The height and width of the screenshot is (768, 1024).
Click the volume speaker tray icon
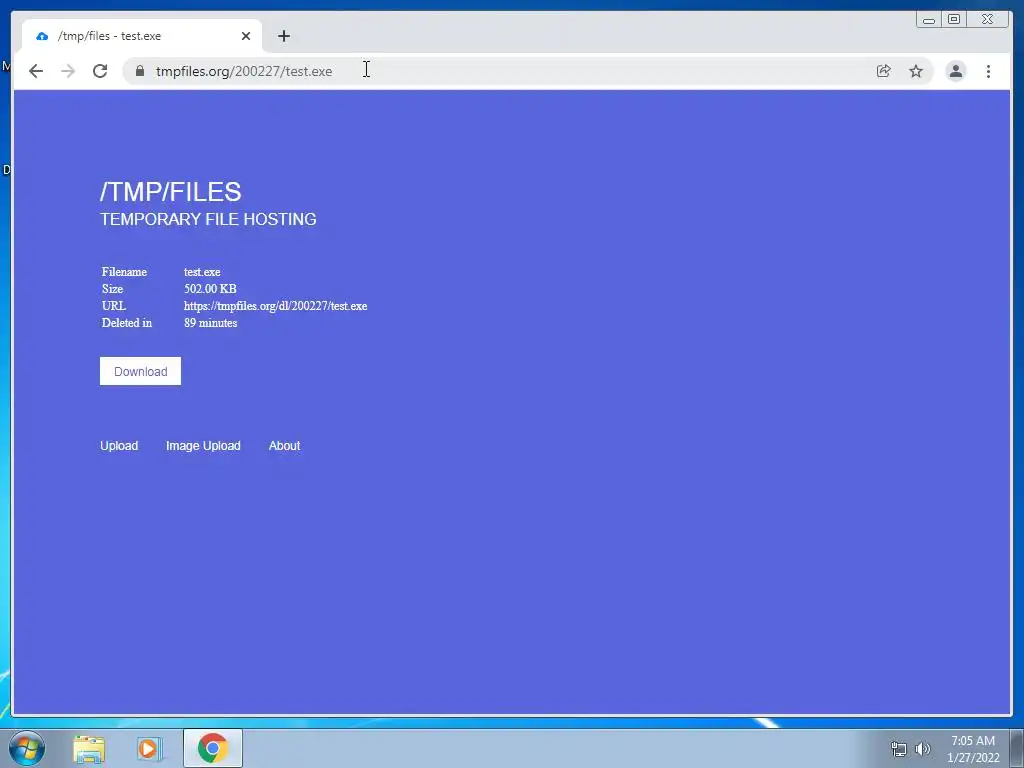point(922,748)
